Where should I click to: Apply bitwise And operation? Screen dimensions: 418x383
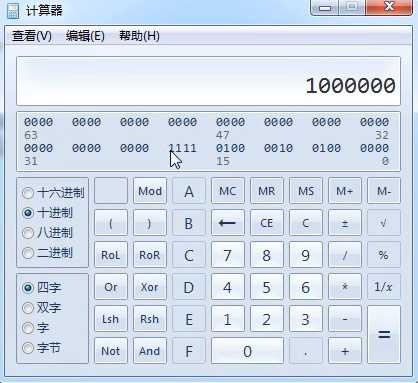click(150, 351)
